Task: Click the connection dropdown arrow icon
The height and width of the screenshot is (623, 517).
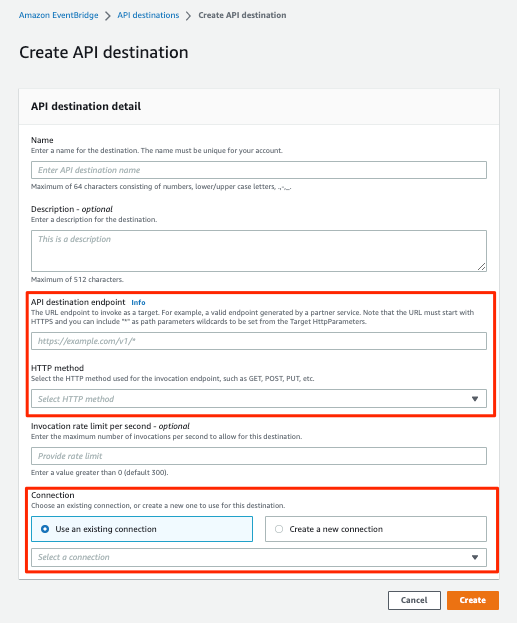Action: (x=475, y=557)
